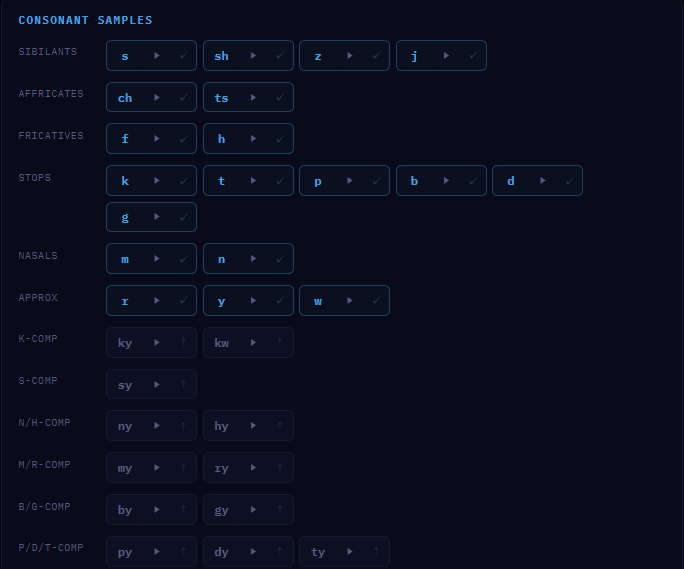
Task: Toggle the checkmark on the 'k' sample
Action: coord(184,181)
